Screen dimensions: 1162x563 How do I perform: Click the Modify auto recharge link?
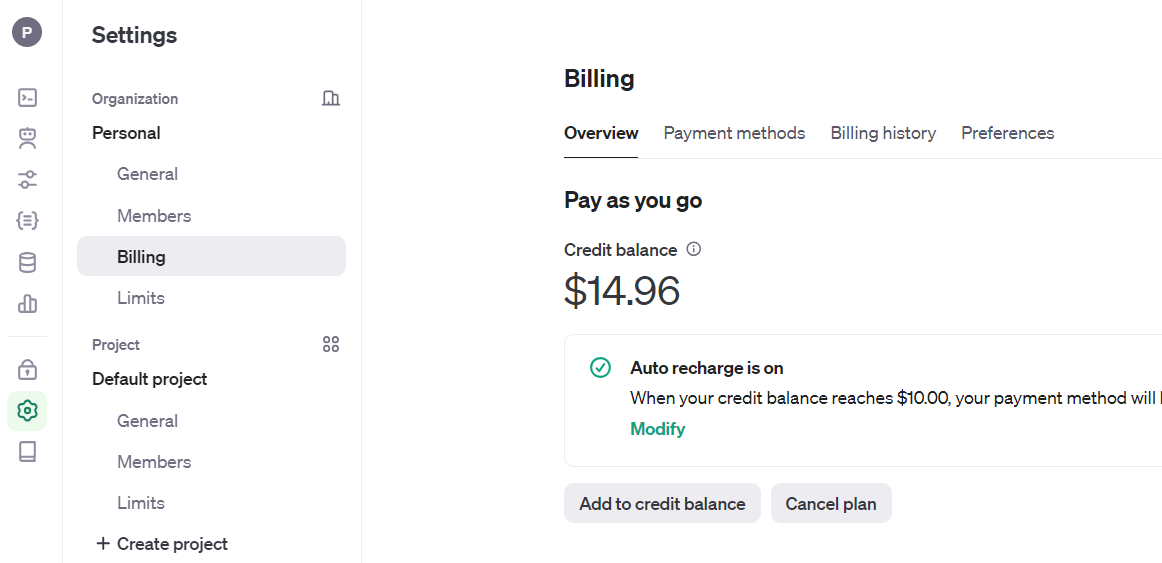(657, 429)
